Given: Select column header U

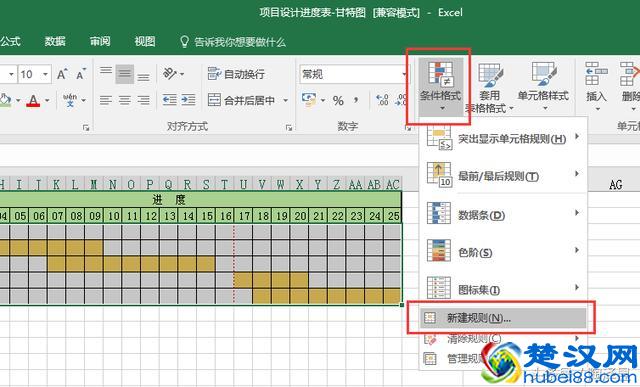Looking at the screenshot, I should coord(243,185).
